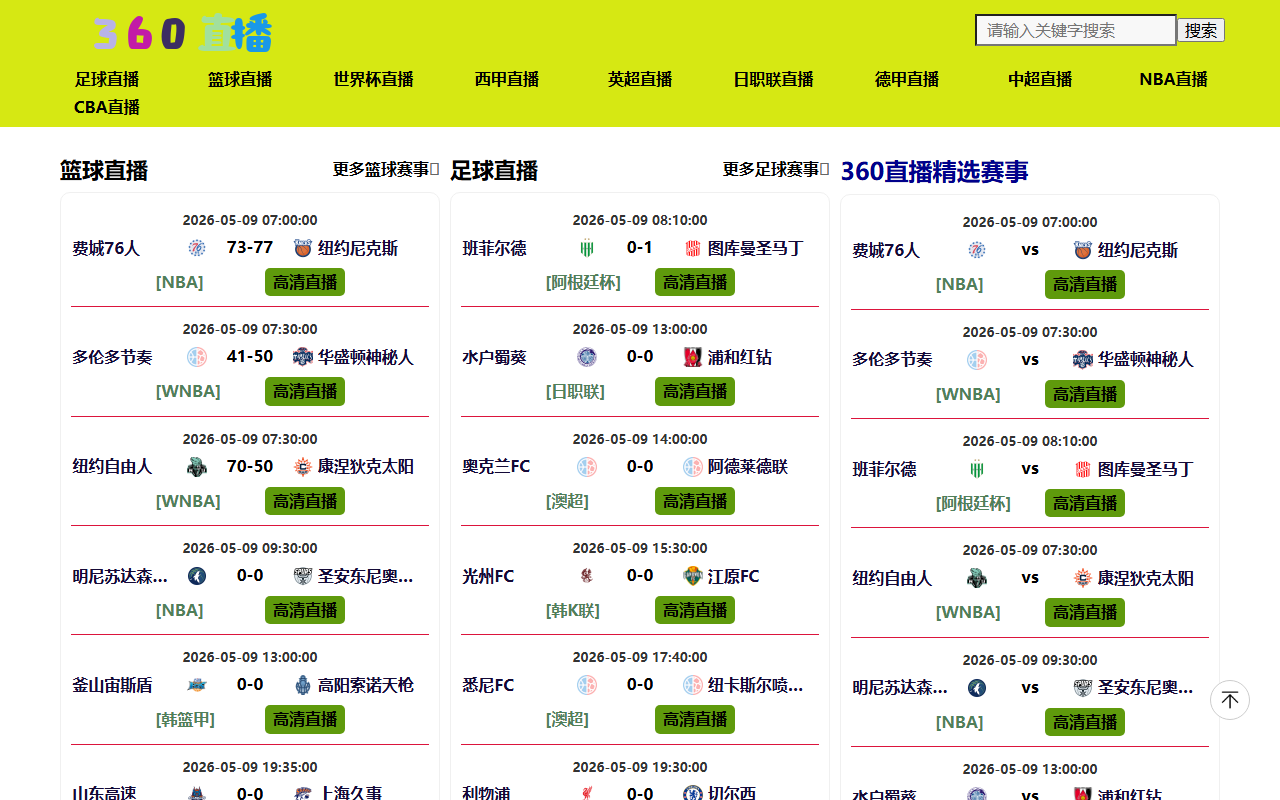Open NBA直播 nav item
This screenshot has height=800, width=1280.
[x=1173, y=79]
